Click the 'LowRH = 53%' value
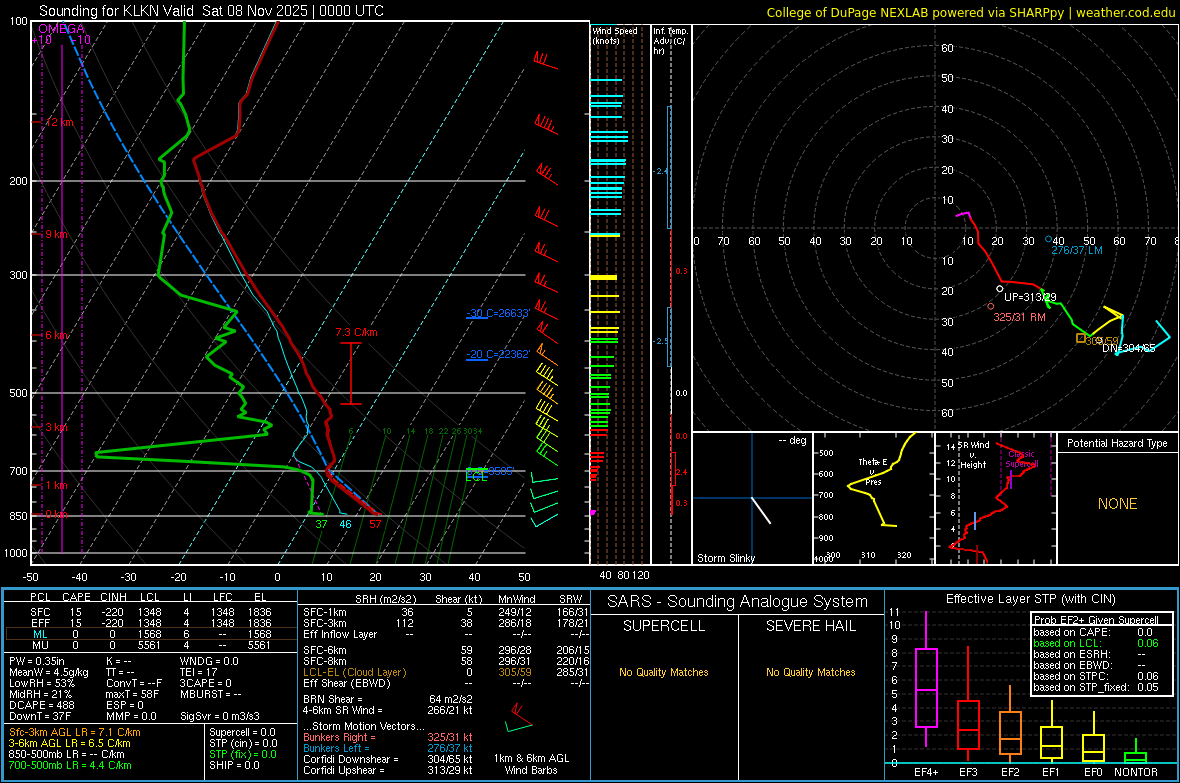Screen dimensions: 1180x783 coord(41,683)
